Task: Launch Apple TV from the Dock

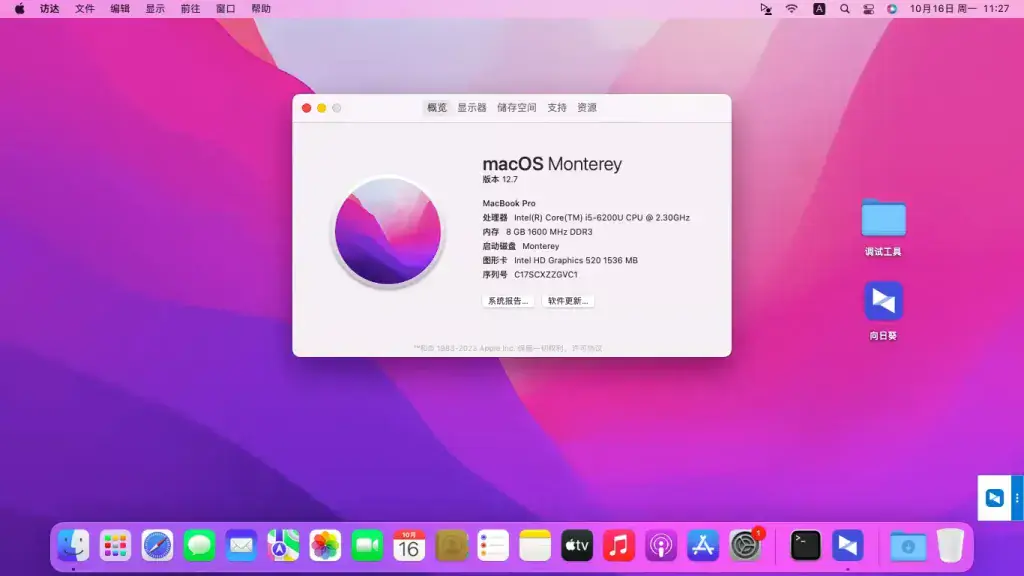Action: (x=577, y=545)
